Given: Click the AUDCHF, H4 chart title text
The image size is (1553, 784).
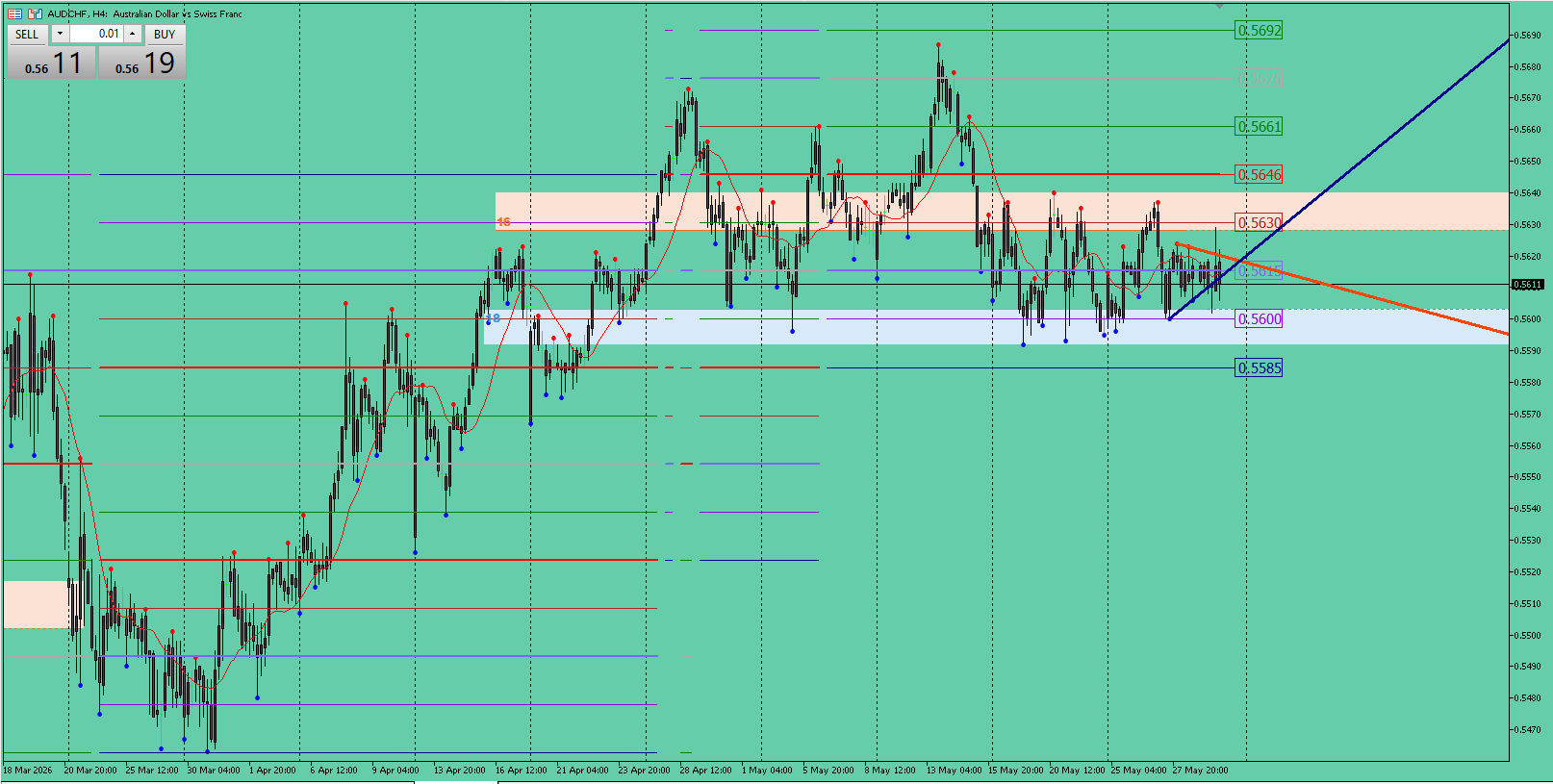Looking at the screenshot, I should coord(144,13).
